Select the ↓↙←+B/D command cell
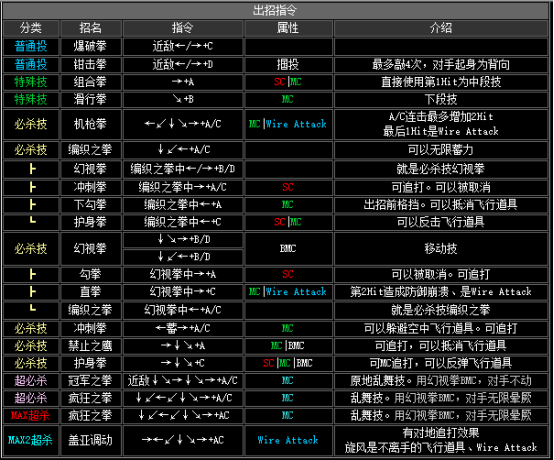The image size is (554, 460). [x=183, y=257]
